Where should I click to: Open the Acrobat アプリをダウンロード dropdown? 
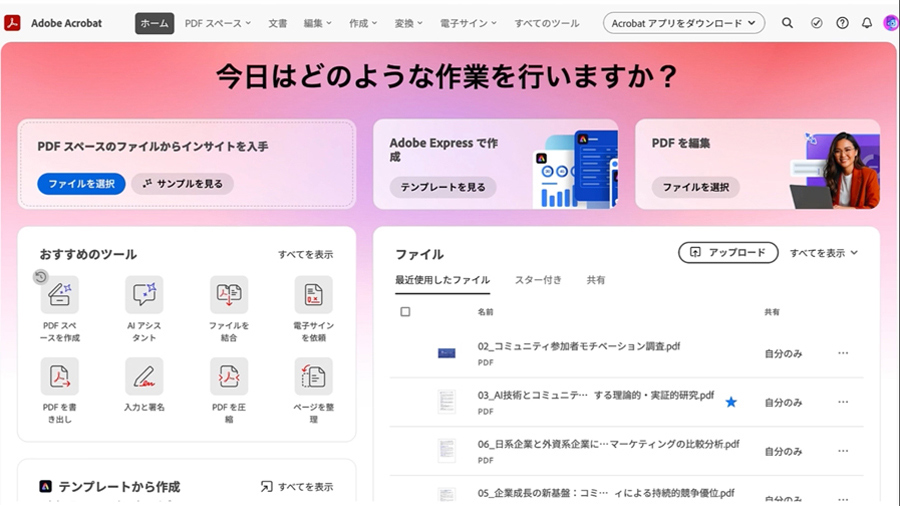point(684,23)
